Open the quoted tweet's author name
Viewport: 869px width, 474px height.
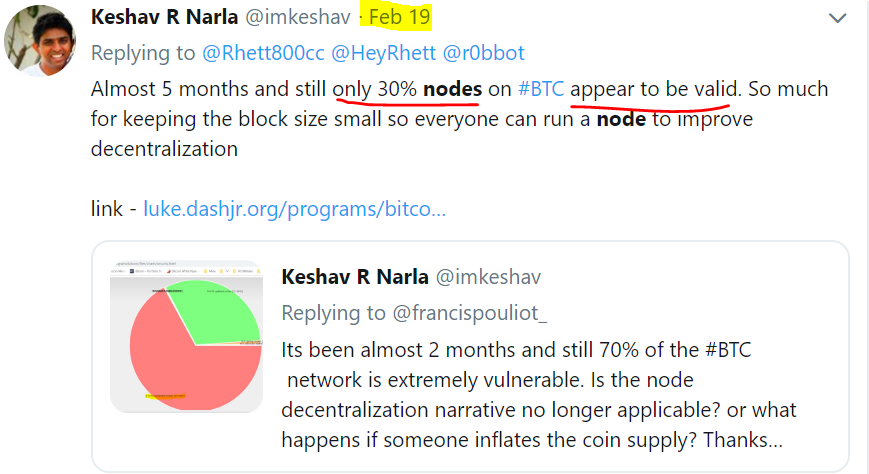(355, 277)
